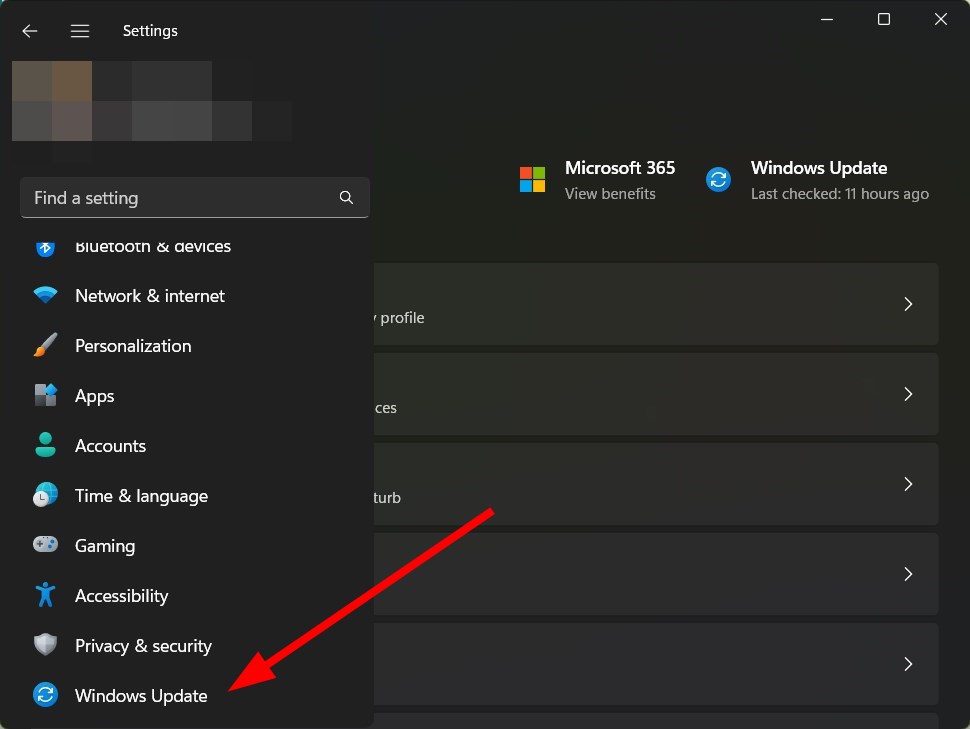
Task: Open Accessibility via its figure icon
Action: point(44,595)
